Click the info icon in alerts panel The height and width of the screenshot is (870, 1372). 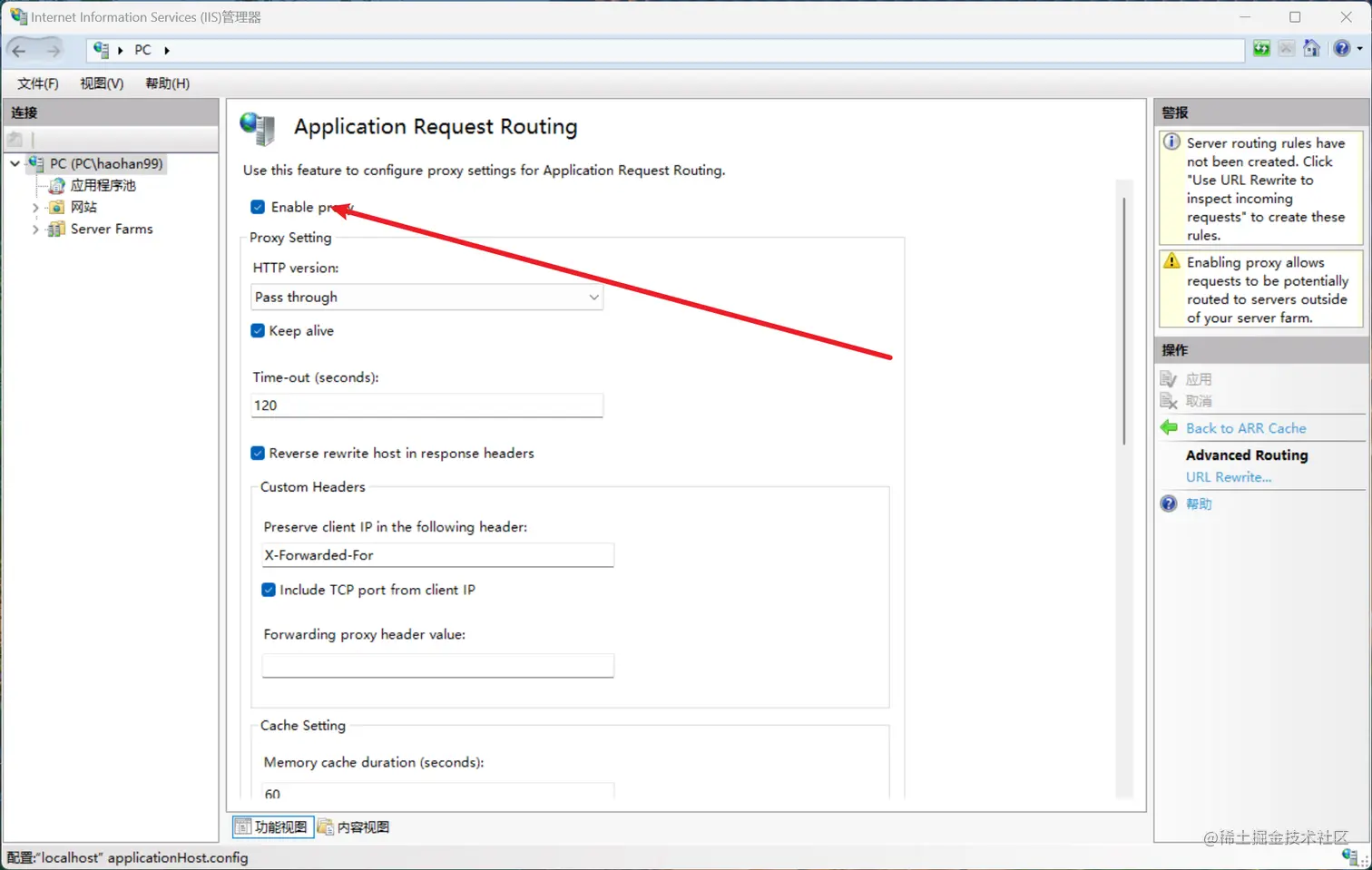click(x=1171, y=142)
